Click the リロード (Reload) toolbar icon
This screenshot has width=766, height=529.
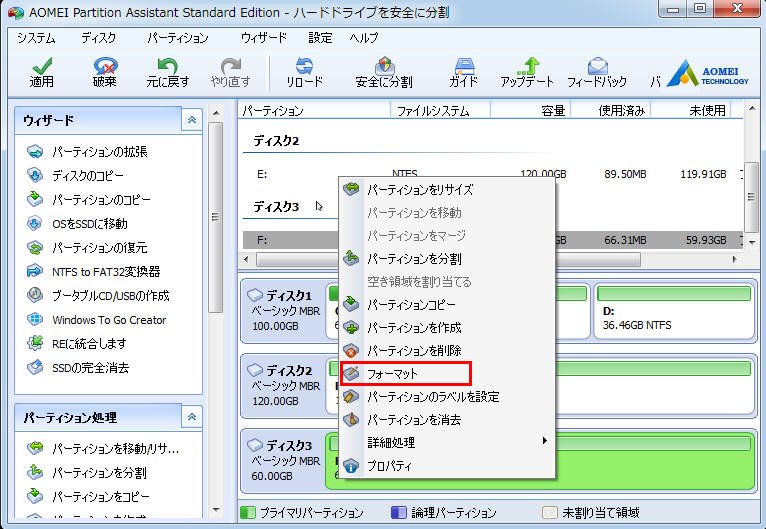[304, 72]
